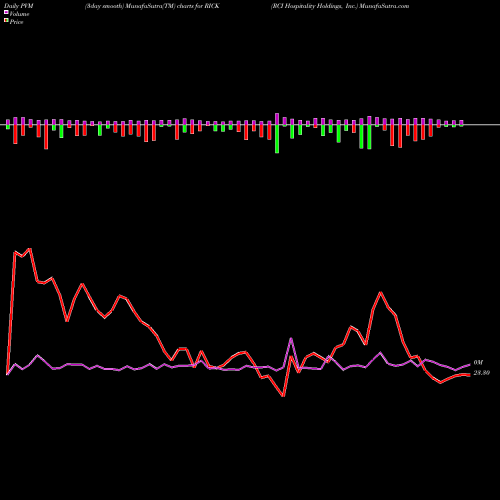500x500 pixels.
Task: Click the Volume legend color swatch
Action: (6, 13)
